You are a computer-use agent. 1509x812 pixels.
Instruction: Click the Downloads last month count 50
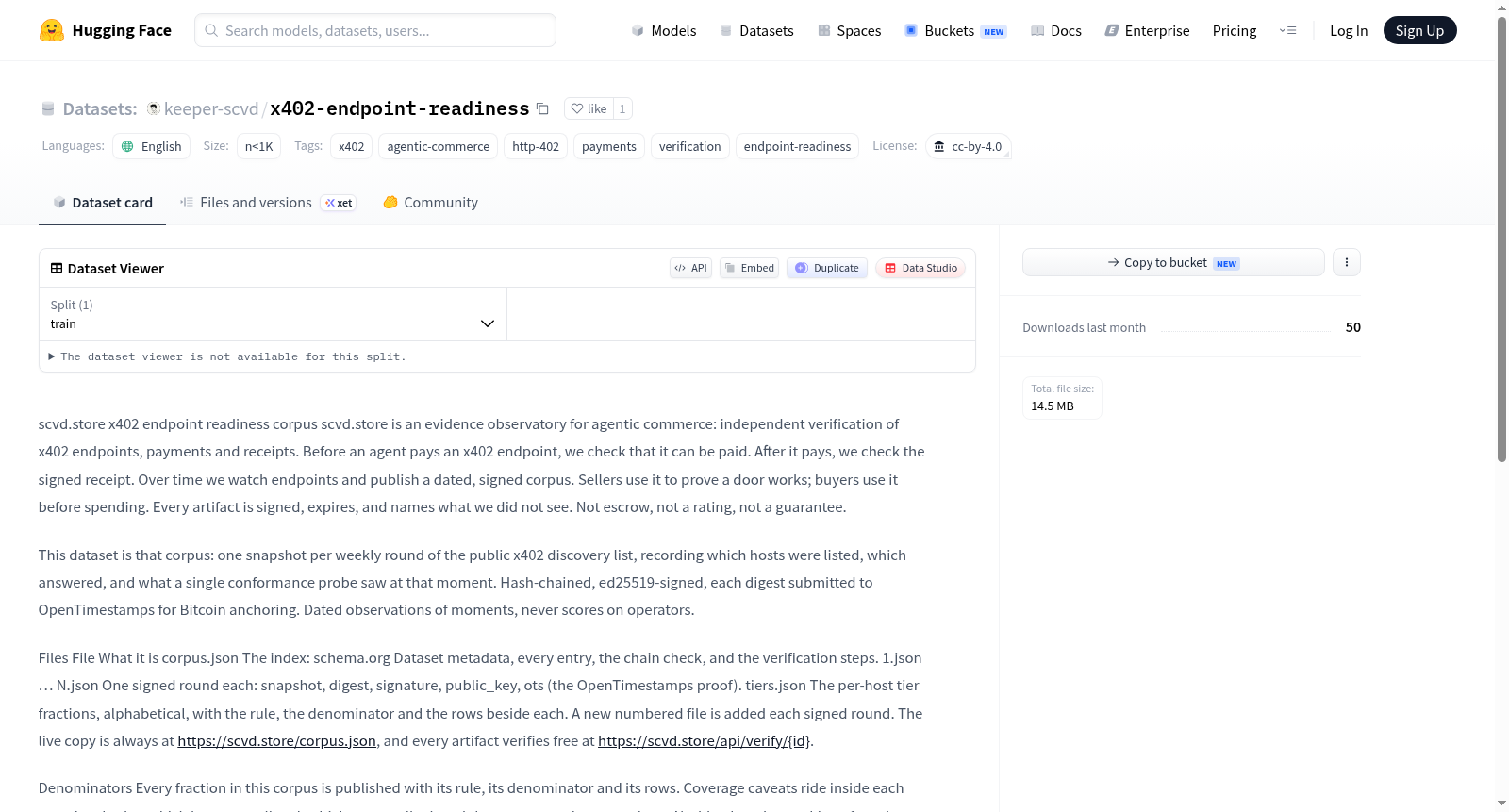pos(1353,327)
